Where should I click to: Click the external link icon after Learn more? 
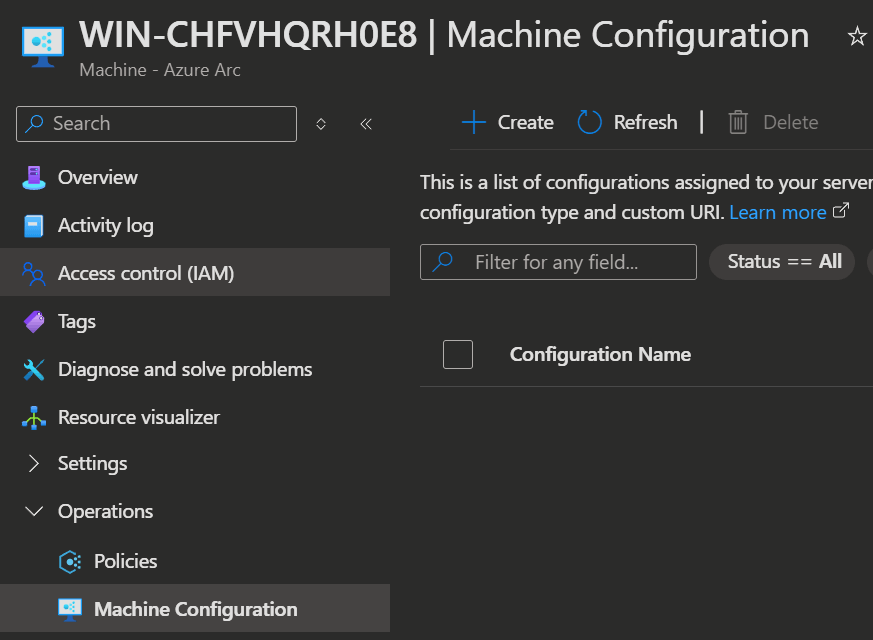pos(841,210)
